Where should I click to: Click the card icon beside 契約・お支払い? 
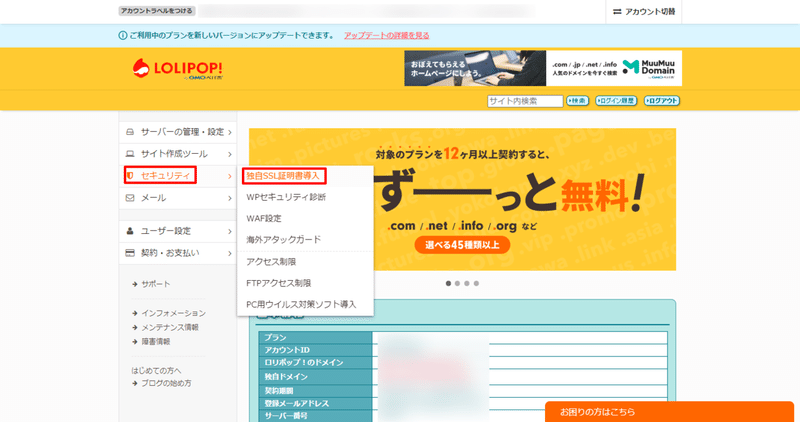click(130, 253)
